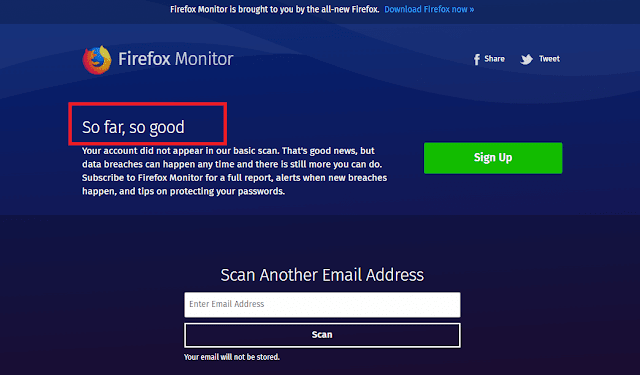Click 'Your email will not be stored.' note
Image resolution: width=640 pixels, height=375 pixels.
[x=232, y=357]
